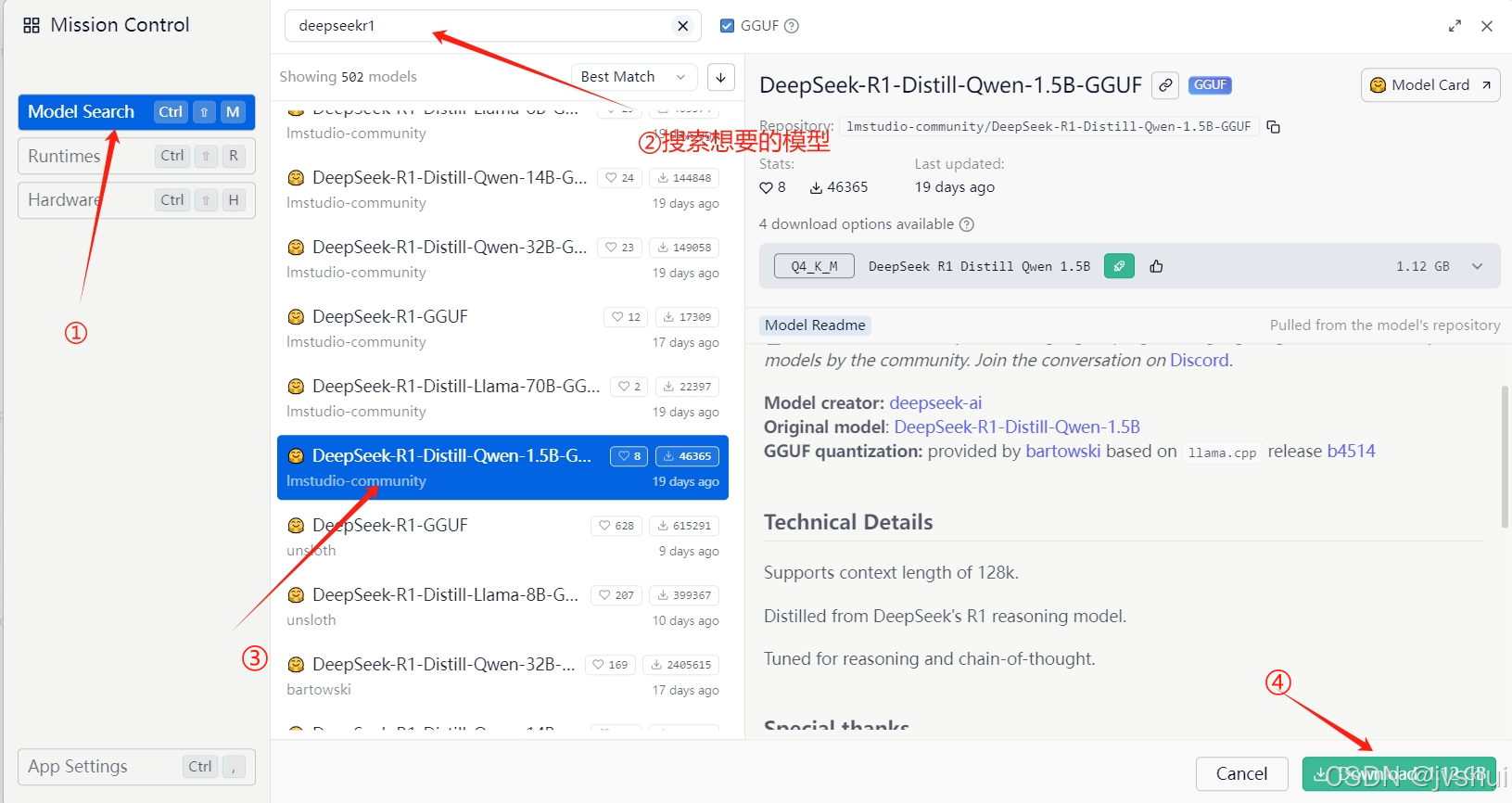Click likes badge 169 on bartowski row

[609, 665]
